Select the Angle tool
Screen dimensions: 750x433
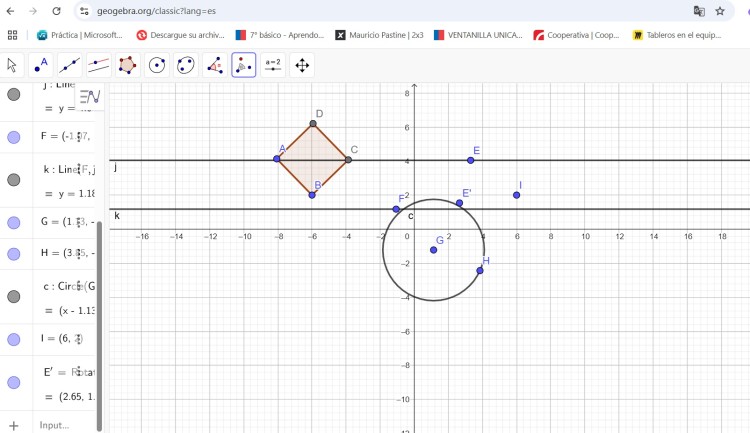215,65
